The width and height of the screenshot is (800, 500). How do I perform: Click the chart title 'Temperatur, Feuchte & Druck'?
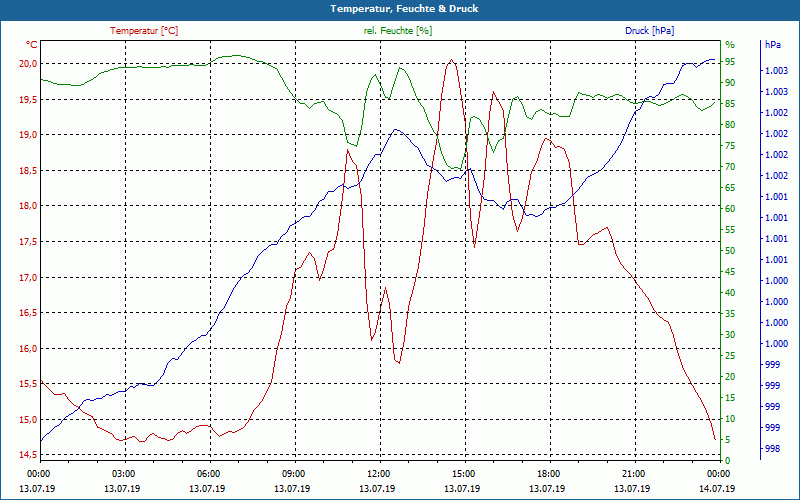(x=404, y=9)
